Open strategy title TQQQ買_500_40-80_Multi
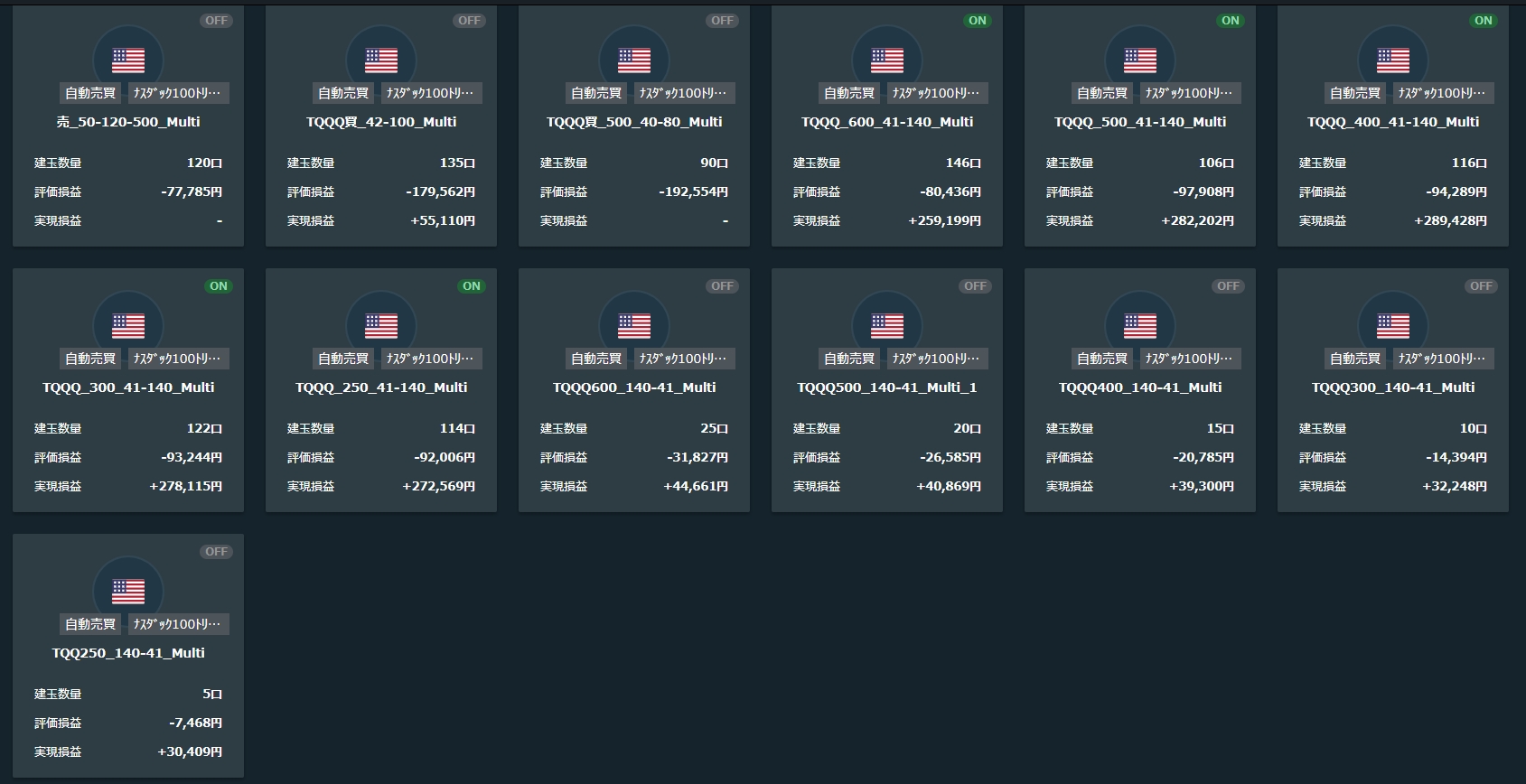1526x784 pixels. [x=634, y=122]
